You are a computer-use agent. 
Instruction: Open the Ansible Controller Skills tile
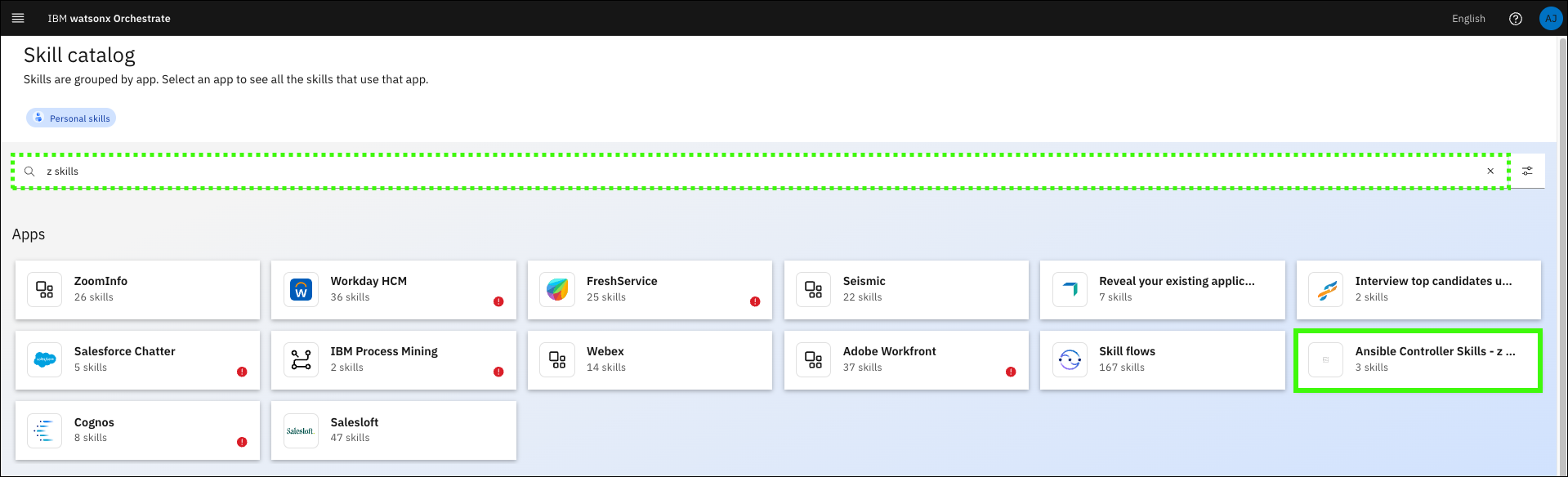pyautogui.click(x=1418, y=360)
